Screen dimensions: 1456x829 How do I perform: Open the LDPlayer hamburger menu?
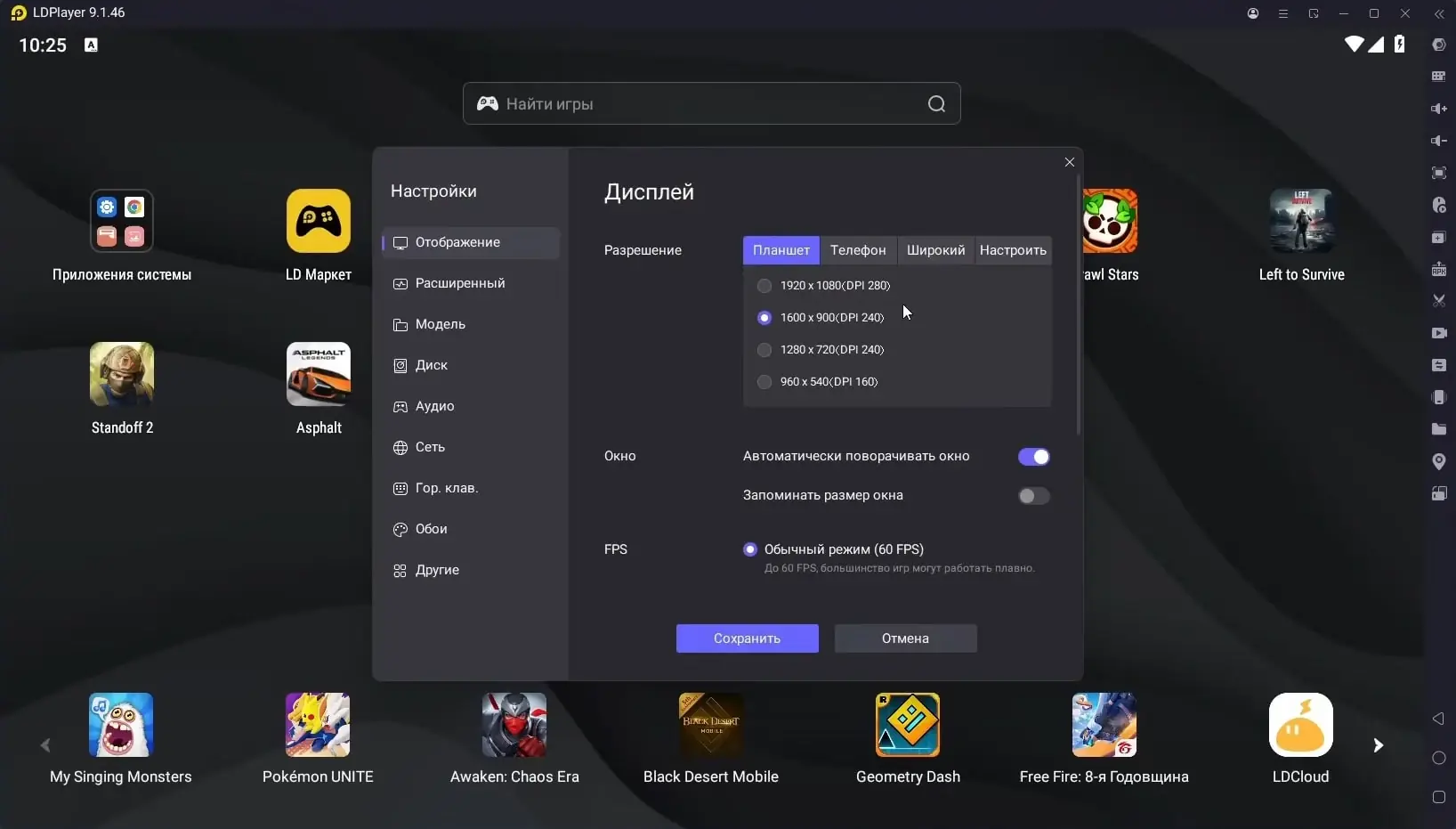1283,13
